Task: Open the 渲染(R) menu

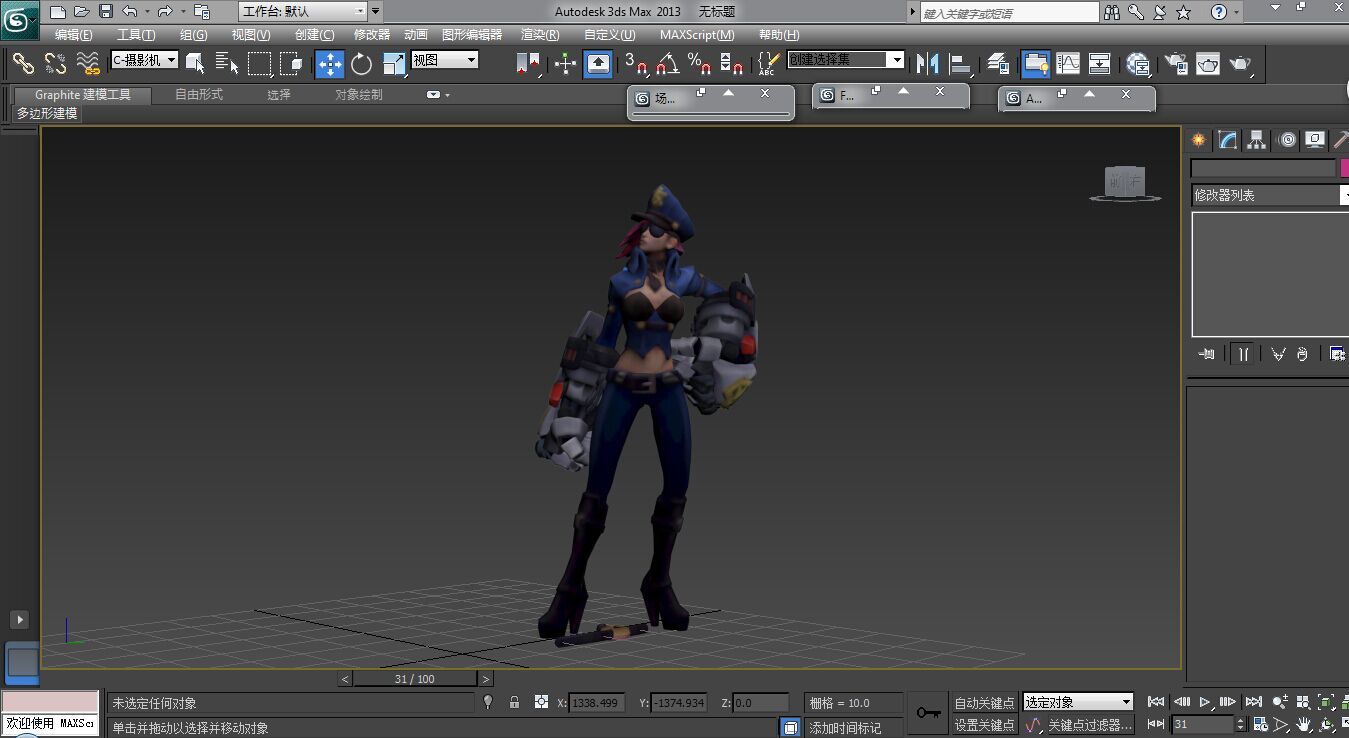Action: [540, 35]
